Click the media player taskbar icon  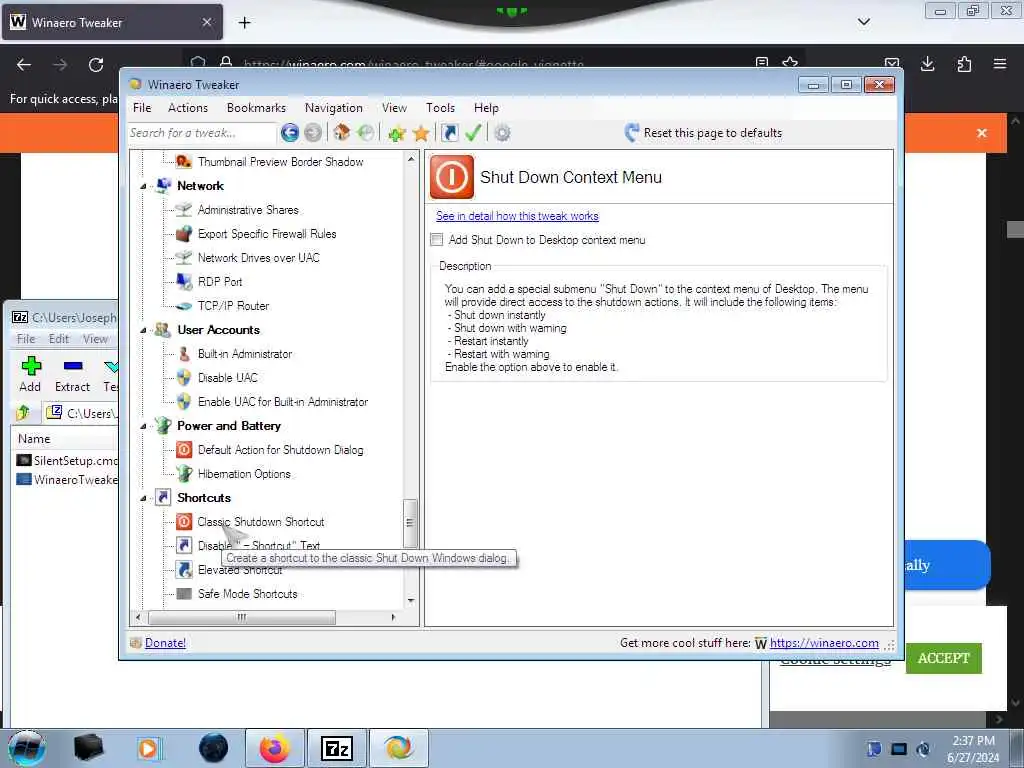click(148, 748)
